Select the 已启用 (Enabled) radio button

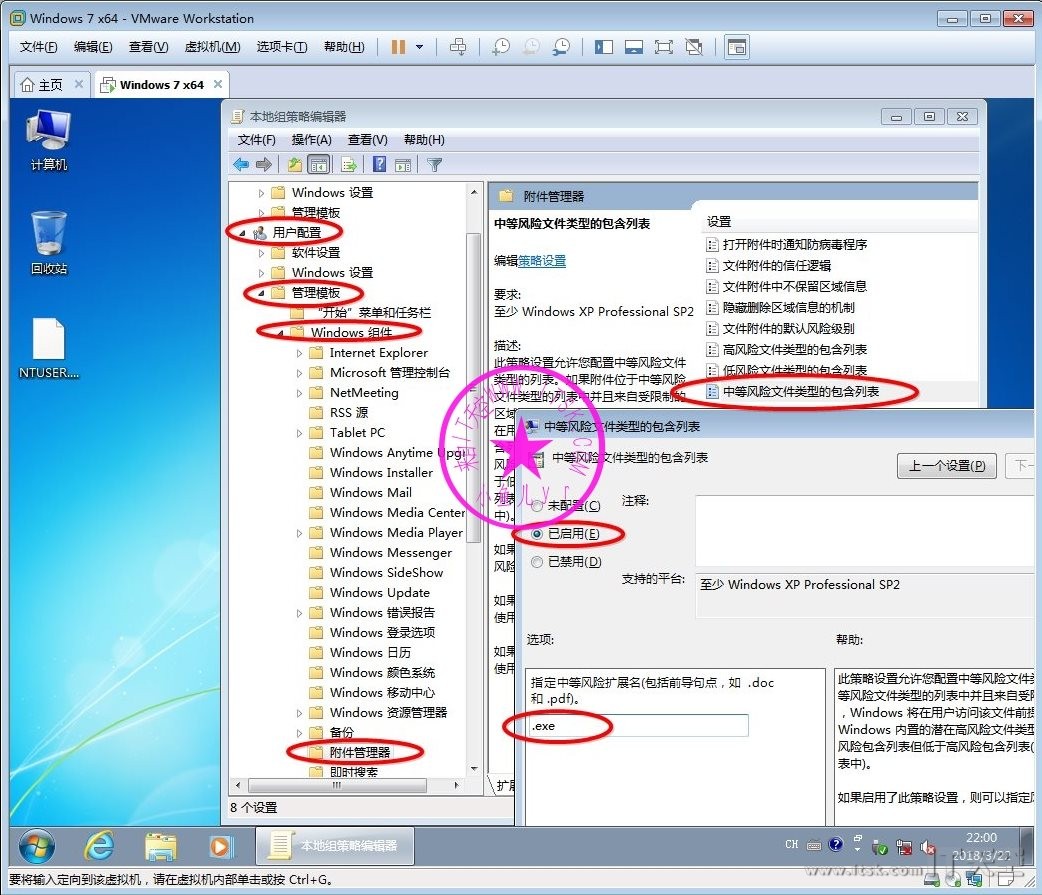538,535
